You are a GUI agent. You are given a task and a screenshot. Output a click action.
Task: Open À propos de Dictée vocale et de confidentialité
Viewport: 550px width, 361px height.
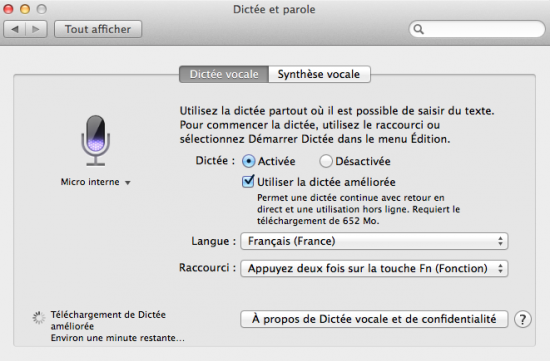tap(374, 319)
